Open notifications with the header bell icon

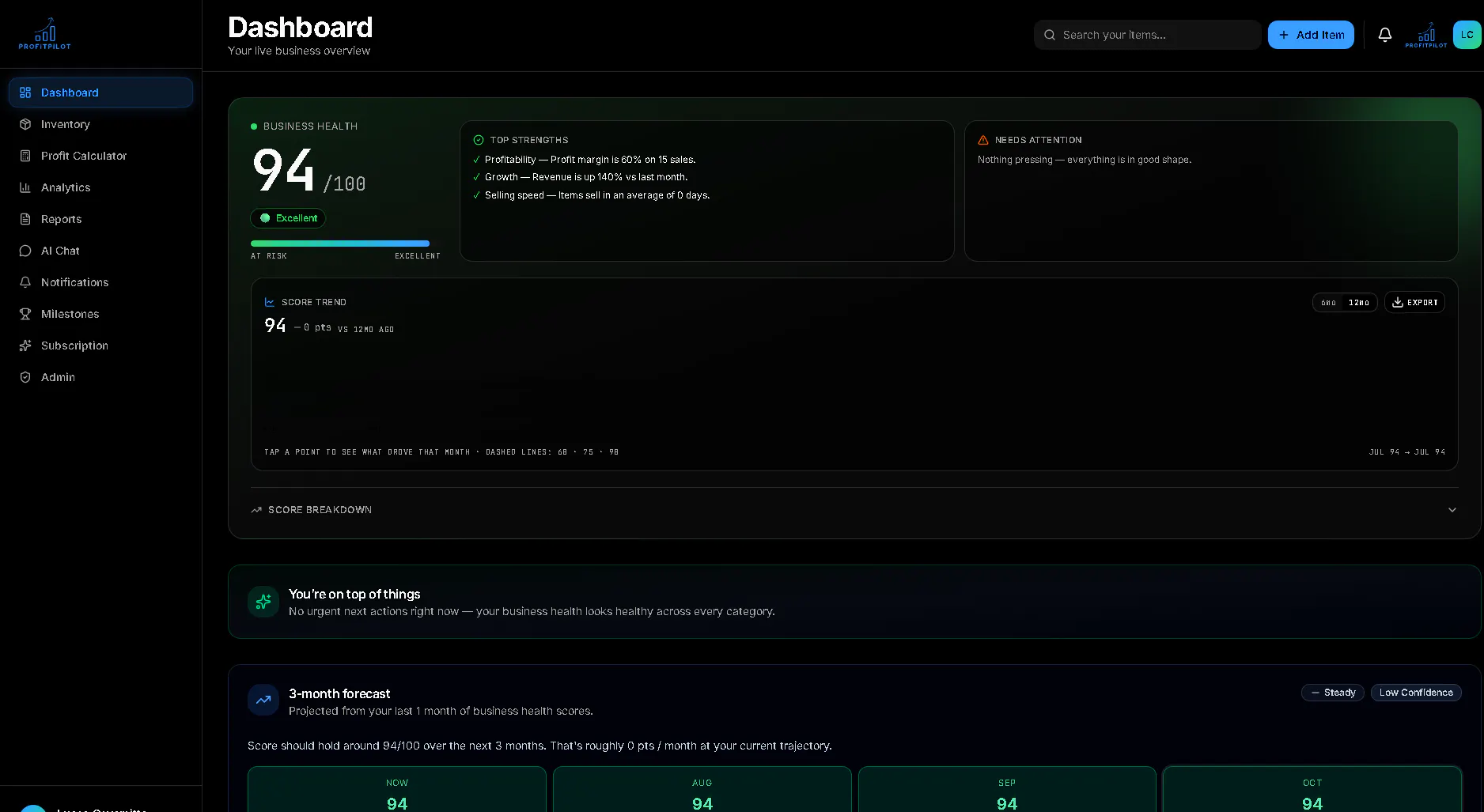tap(1385, 35)
